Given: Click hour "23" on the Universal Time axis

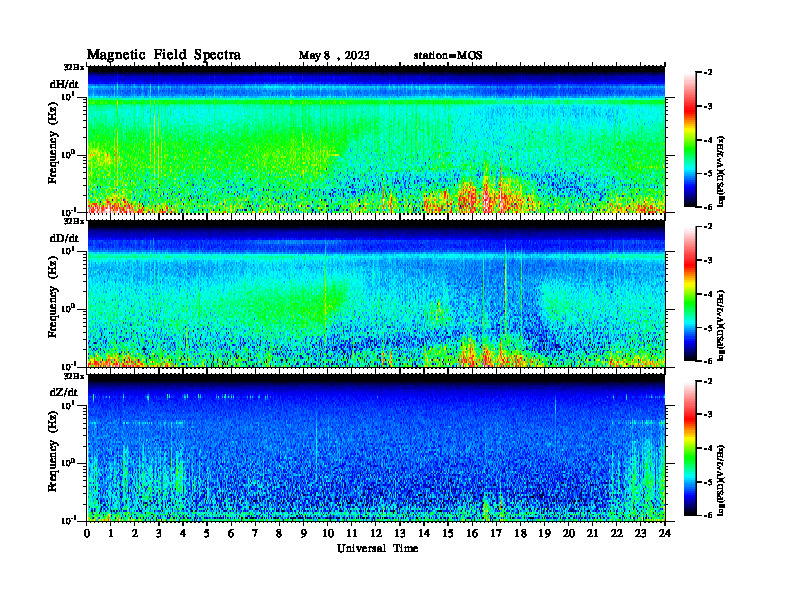Looking at the screenshot, I should click(640, 533).
